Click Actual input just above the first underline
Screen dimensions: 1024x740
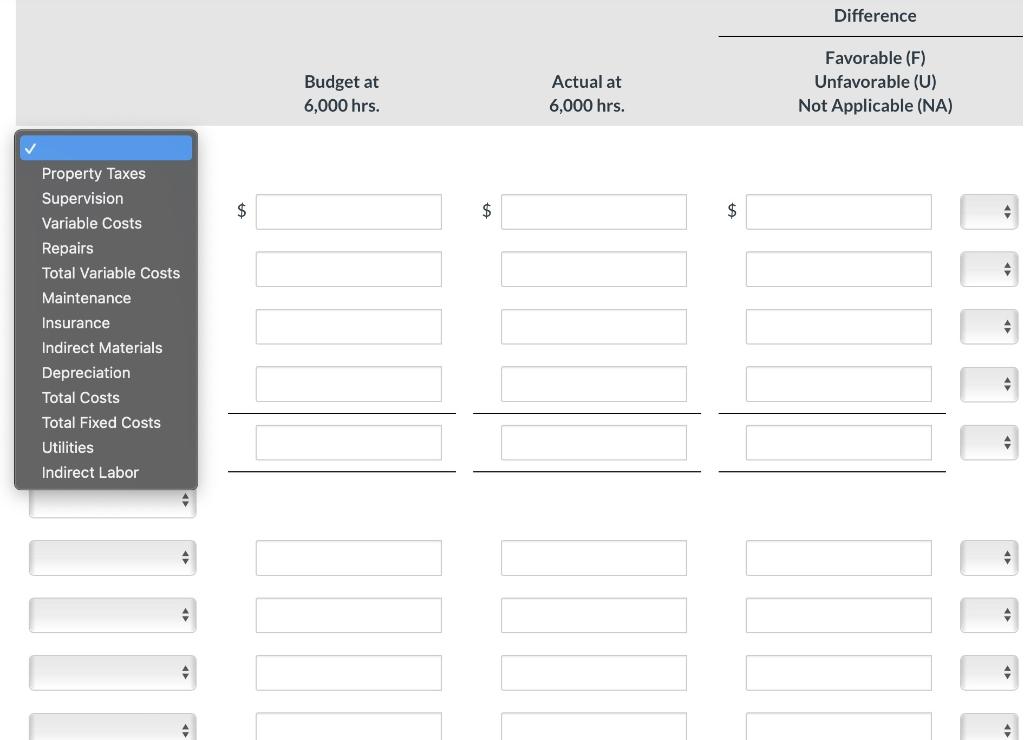coord(594,384)
